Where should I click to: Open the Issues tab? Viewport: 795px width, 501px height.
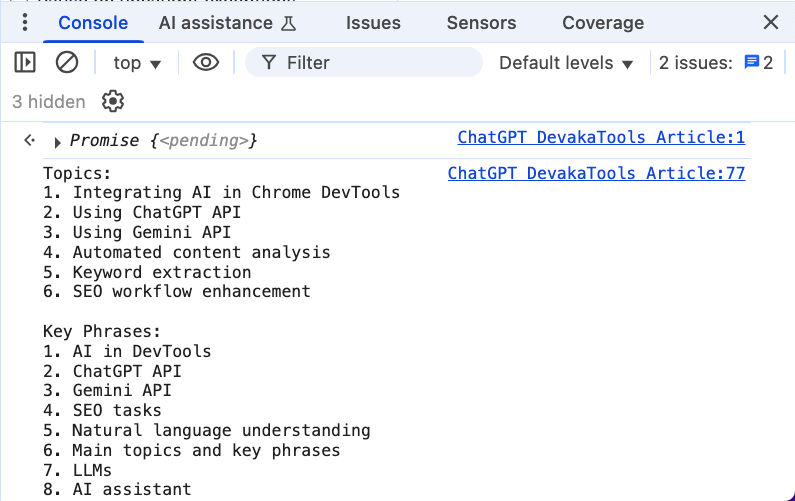(x=373, y=23)
